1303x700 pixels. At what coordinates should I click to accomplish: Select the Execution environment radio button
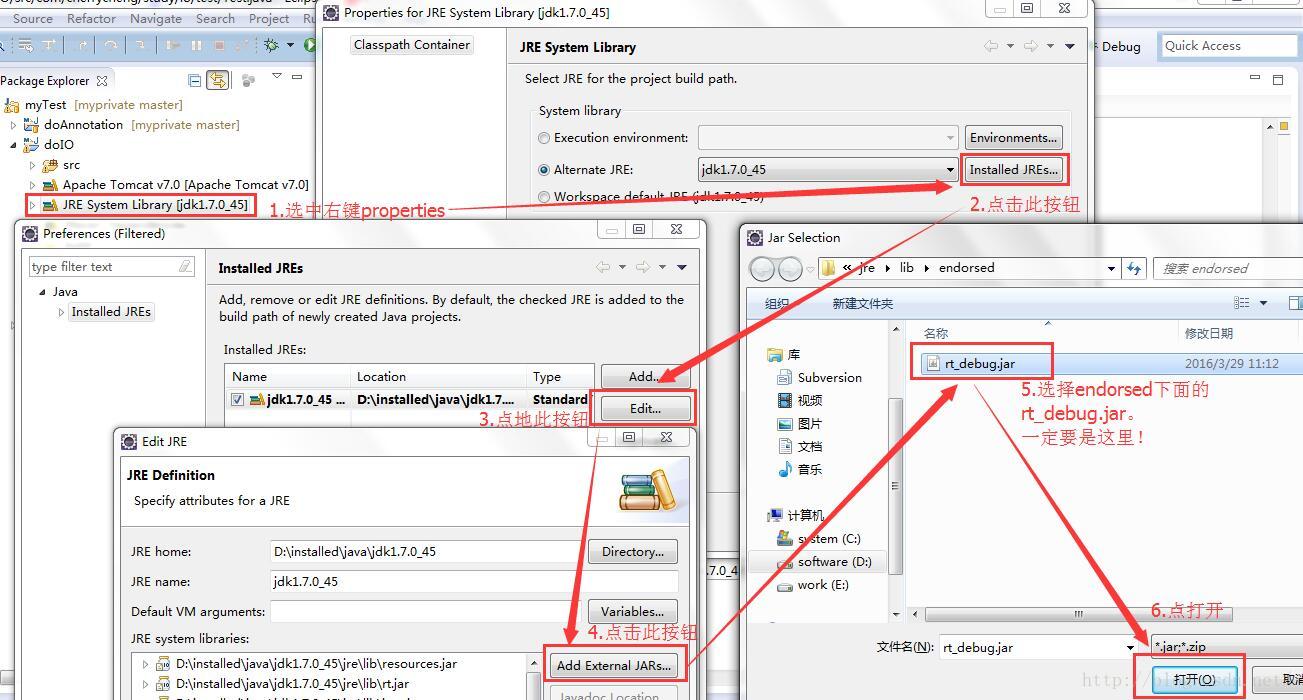click(x=544, y=138)
